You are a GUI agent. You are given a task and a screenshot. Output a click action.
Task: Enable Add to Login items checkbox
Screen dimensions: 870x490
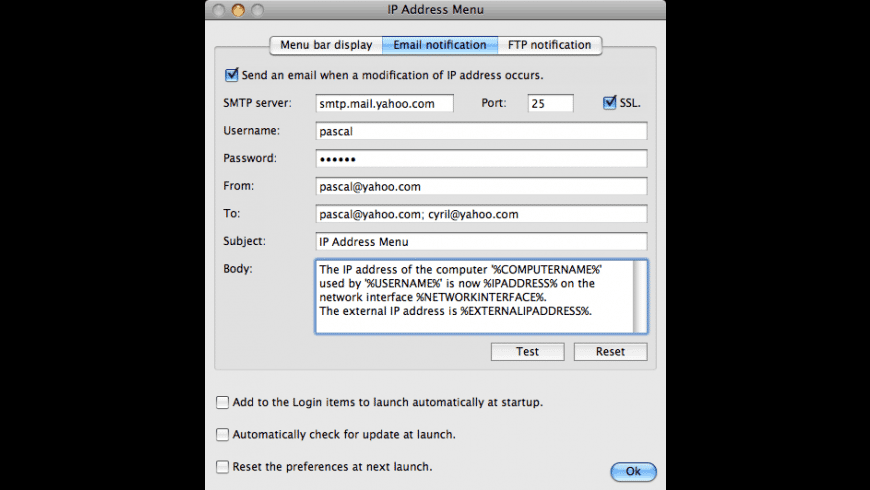click(222, 402)
